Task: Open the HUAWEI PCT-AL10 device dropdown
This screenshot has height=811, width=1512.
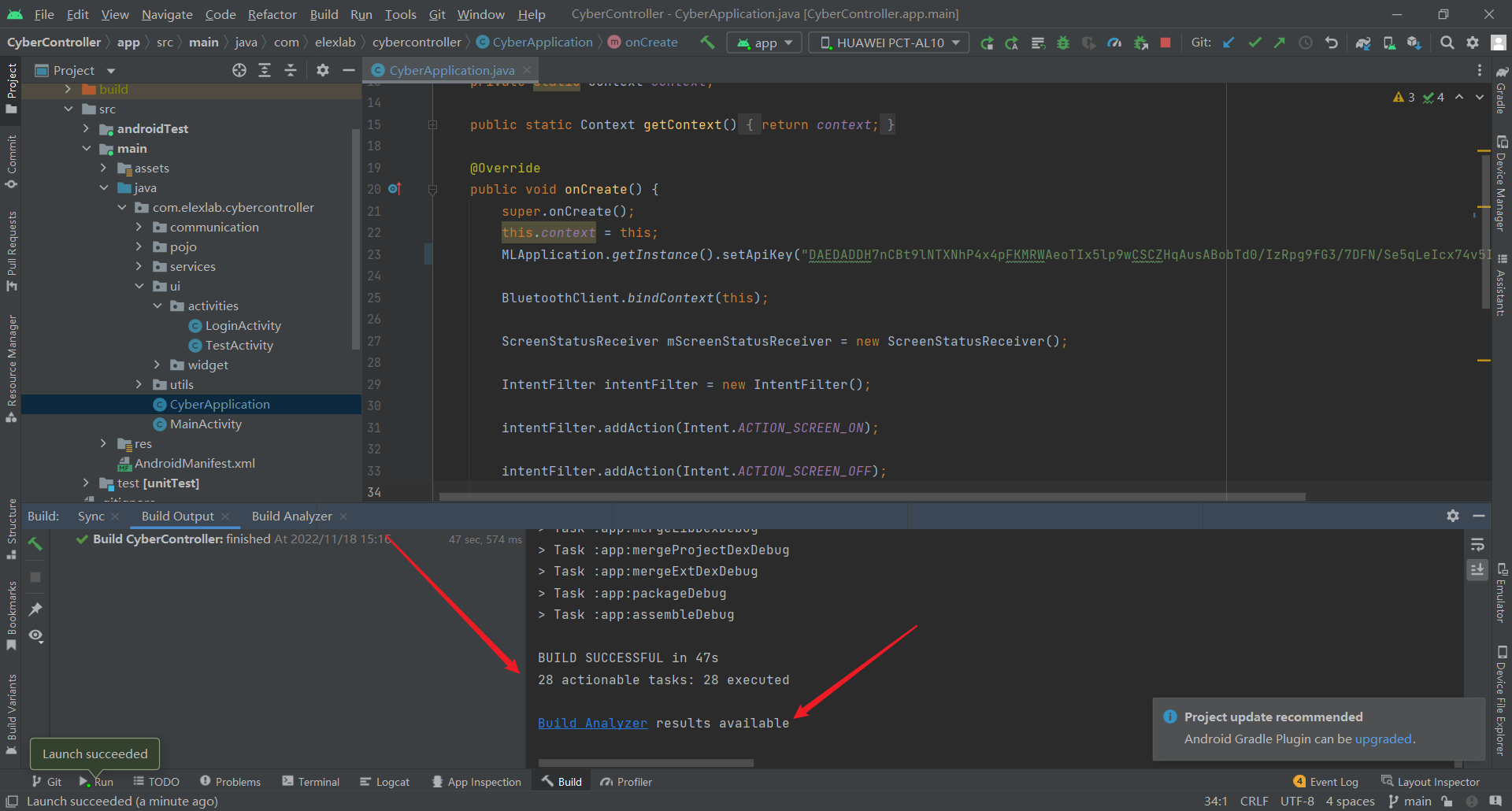Action: tap(890, 43)
